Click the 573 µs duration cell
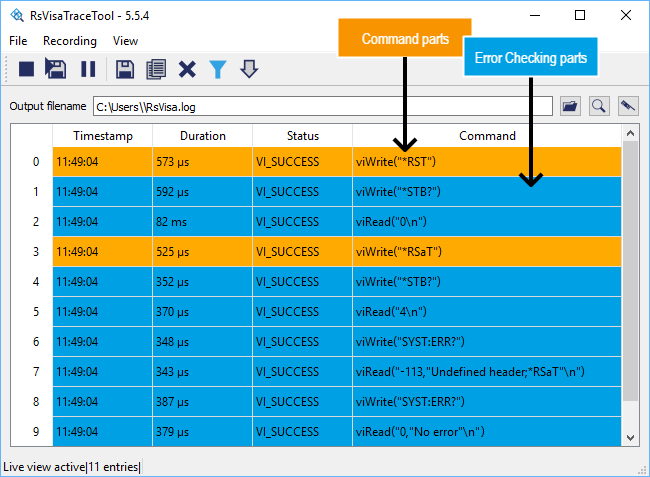 tap(203, 162)
